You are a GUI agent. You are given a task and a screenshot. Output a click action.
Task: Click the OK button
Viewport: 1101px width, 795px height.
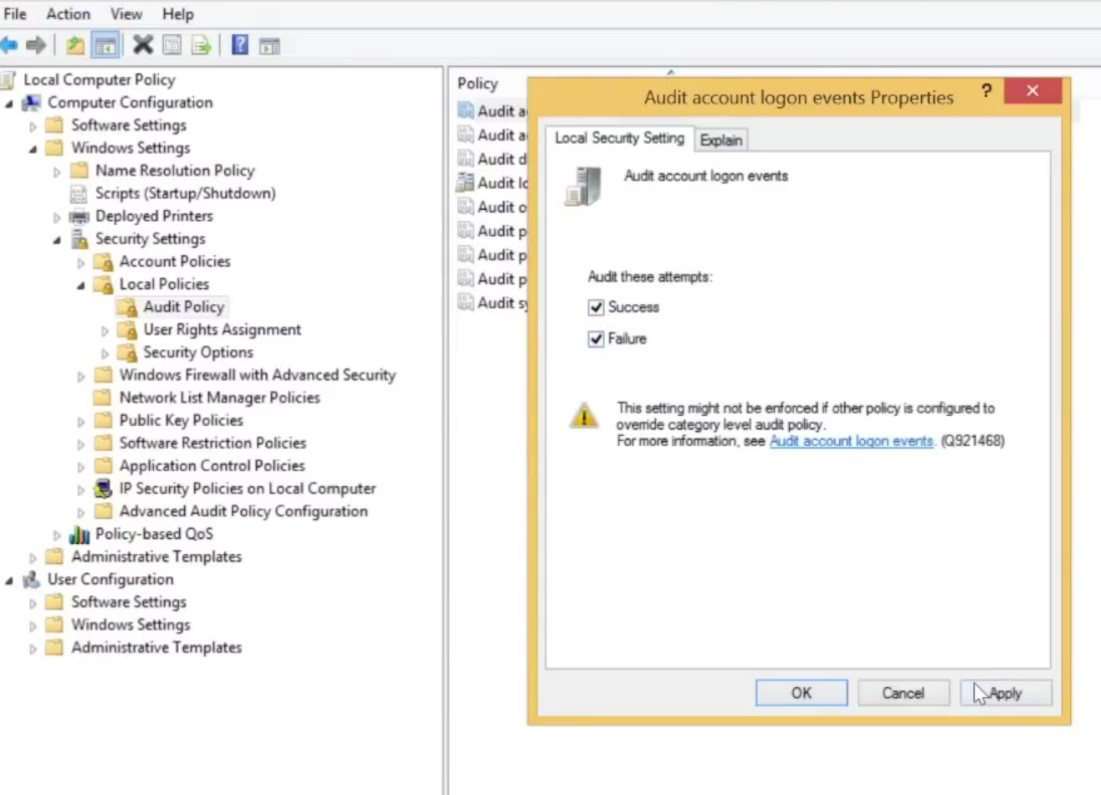coord(801,693)
